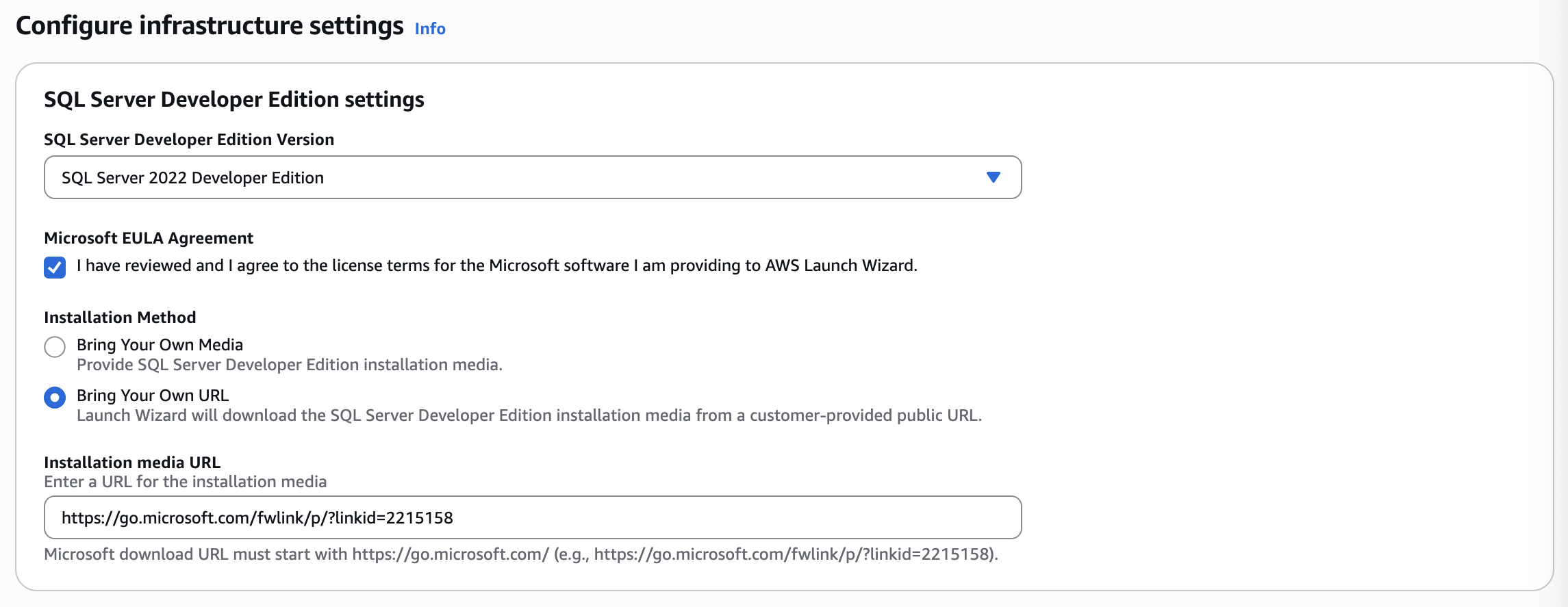The height and width of the screenshot is (607, 1568).
Task: Click the 'Bring Your Own URL' label text
Action: (153, 395)
